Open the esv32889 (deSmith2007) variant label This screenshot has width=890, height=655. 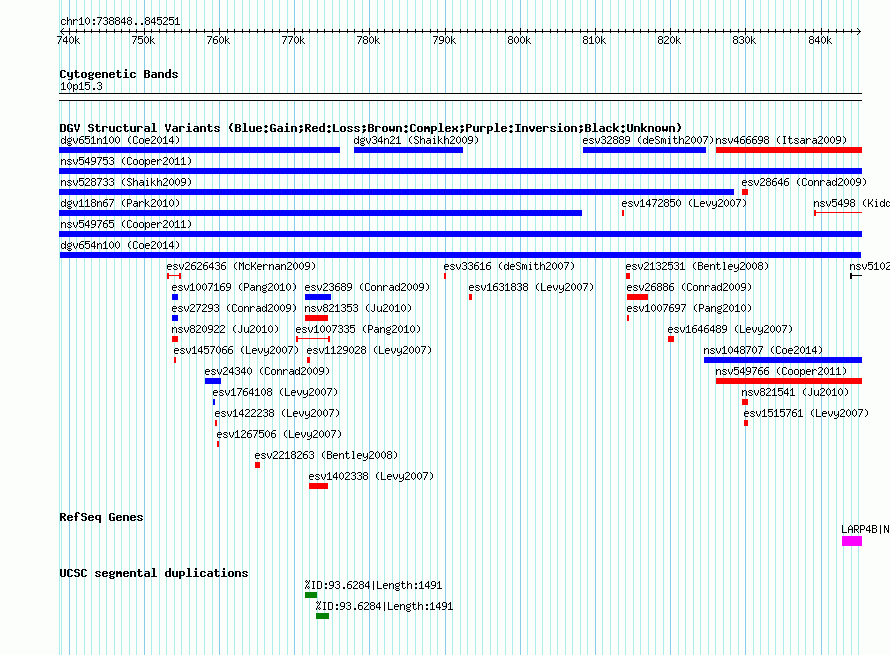[x=648, y=140]
